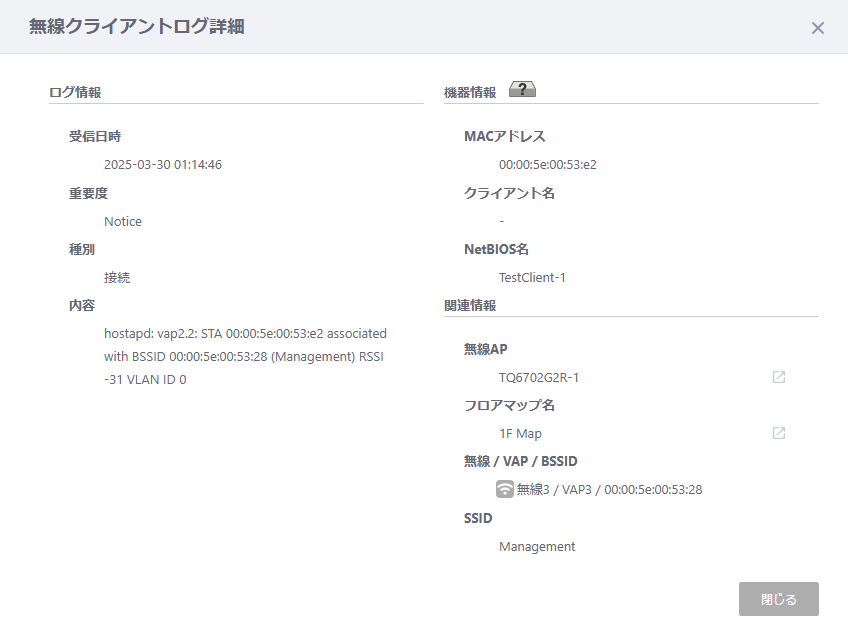848x635 pixels.
Task: Click the 閉じる button
Action: [x=779, y=599]
